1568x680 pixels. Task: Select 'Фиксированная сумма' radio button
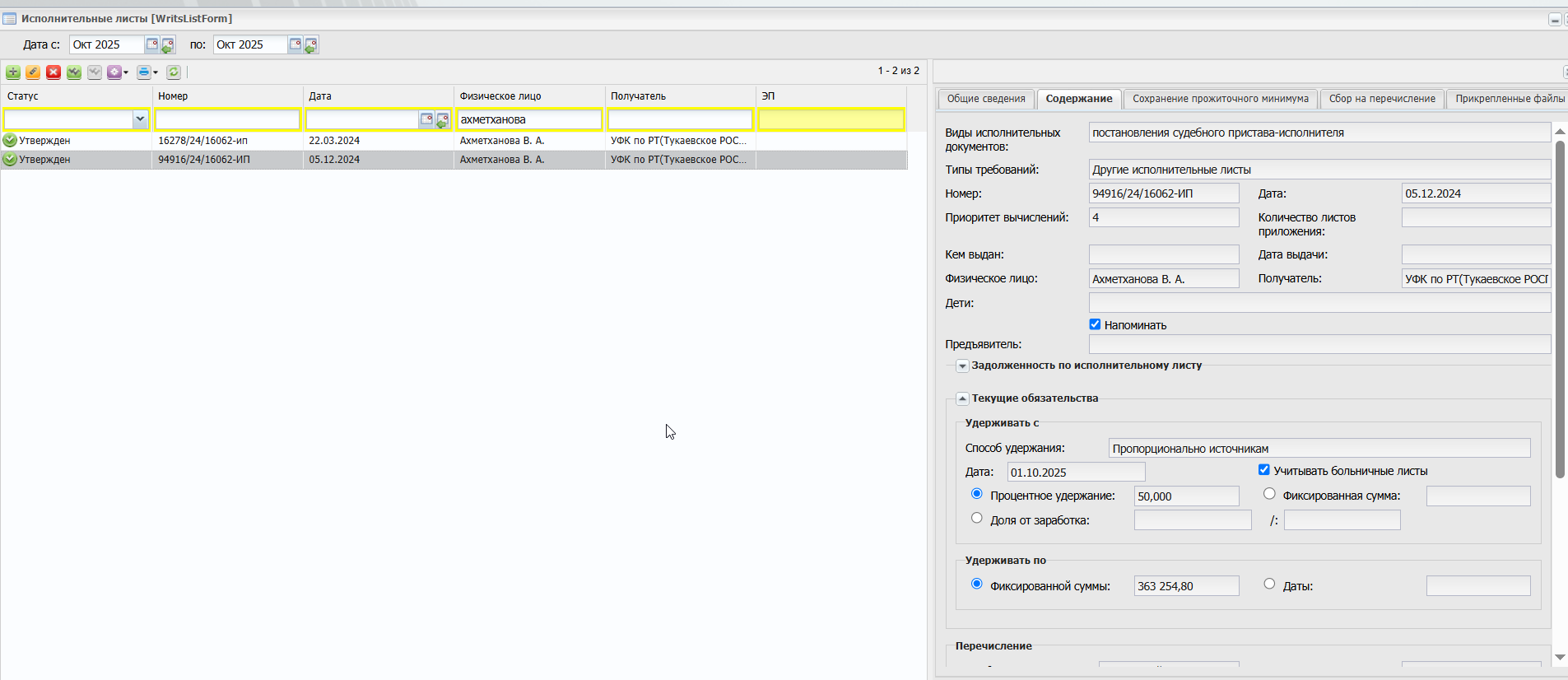[x=1269, y=494]
